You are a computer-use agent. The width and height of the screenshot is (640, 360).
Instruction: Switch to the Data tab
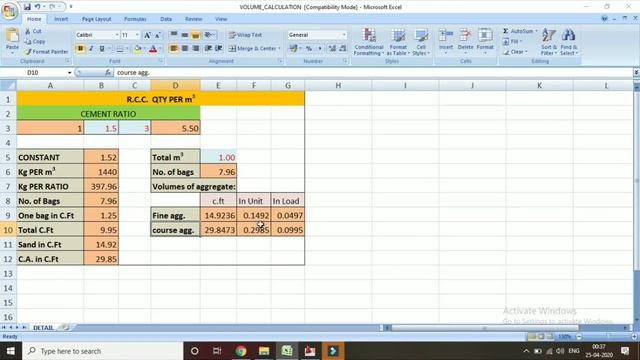click(166, 19)
